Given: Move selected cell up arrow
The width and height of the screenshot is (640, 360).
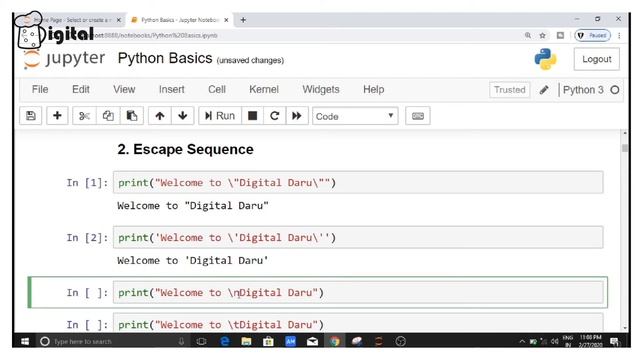Looking at the screenshot, I should tap(160, 116).
